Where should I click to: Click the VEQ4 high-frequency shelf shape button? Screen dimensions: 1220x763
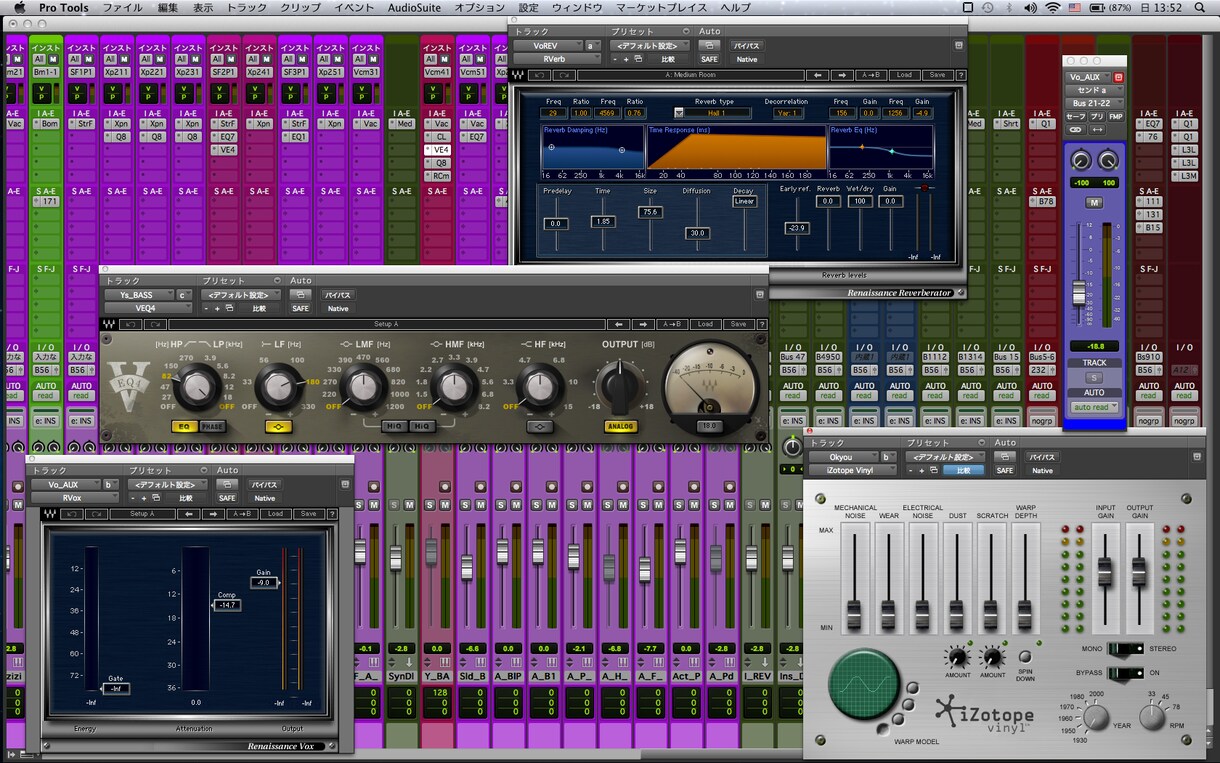541,426
